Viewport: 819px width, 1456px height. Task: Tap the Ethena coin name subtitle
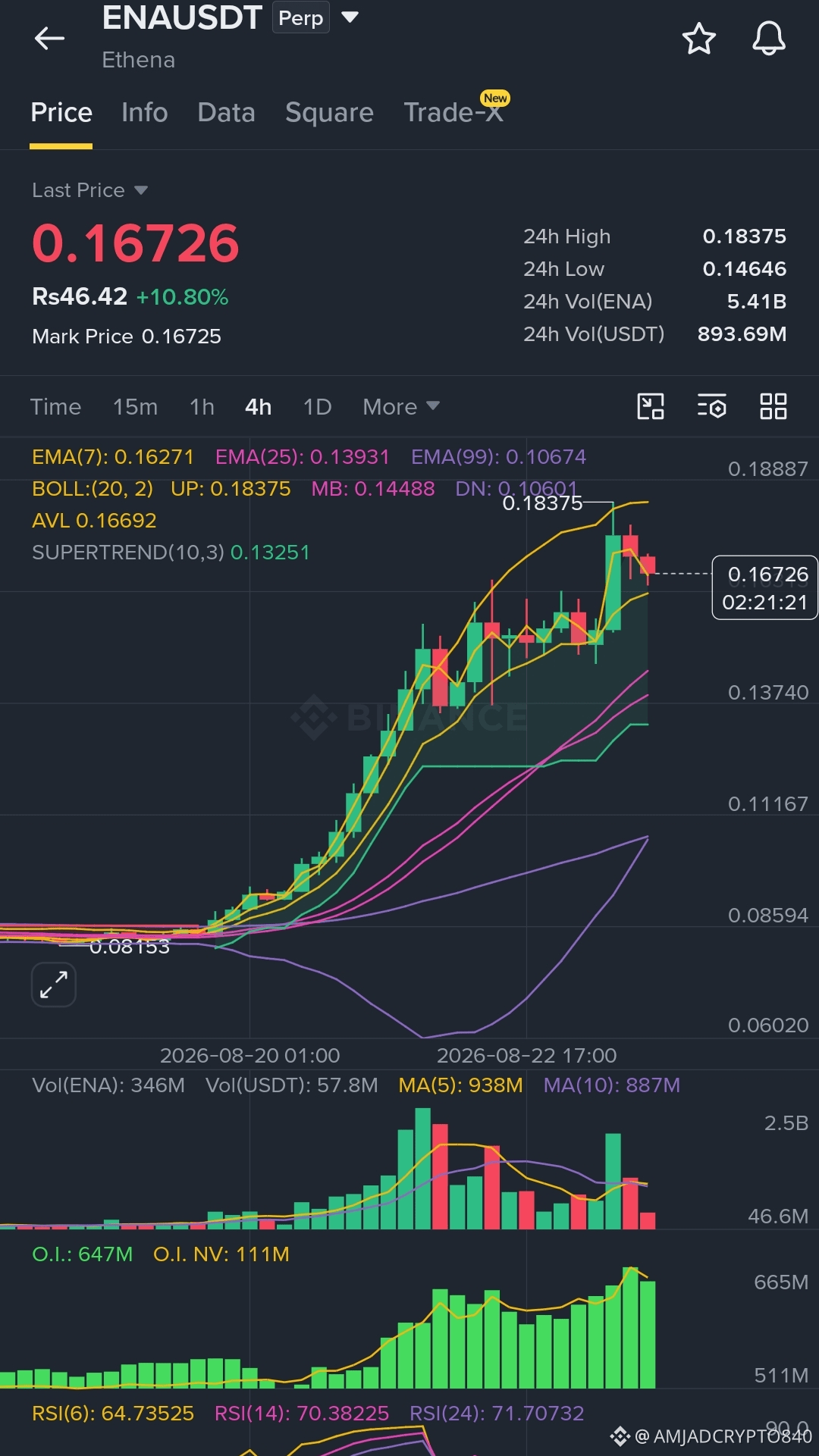click(139, 60)
